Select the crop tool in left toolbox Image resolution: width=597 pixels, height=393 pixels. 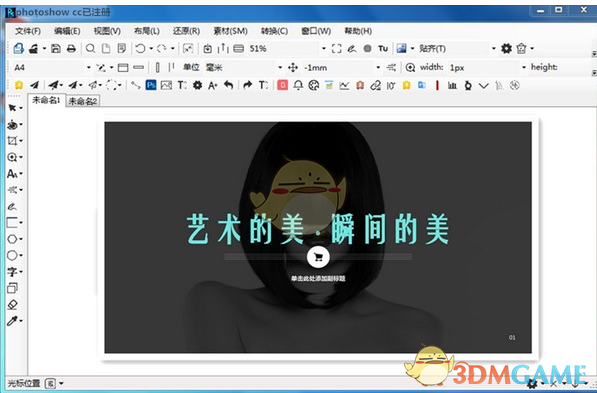(12, 141)
